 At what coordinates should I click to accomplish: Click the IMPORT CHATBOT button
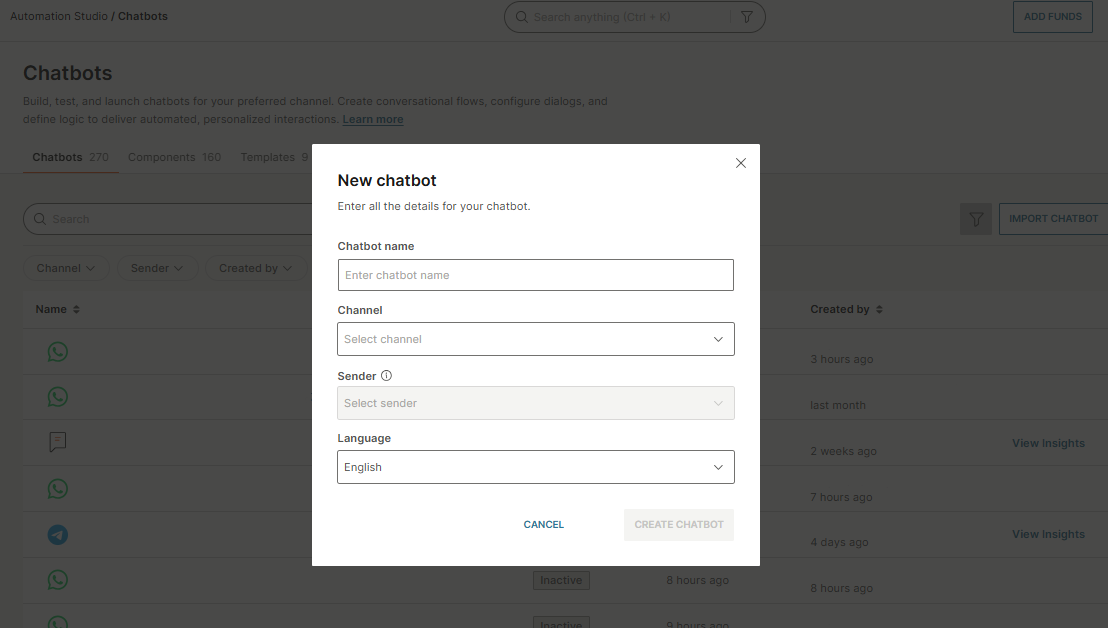coord(1055,219)
